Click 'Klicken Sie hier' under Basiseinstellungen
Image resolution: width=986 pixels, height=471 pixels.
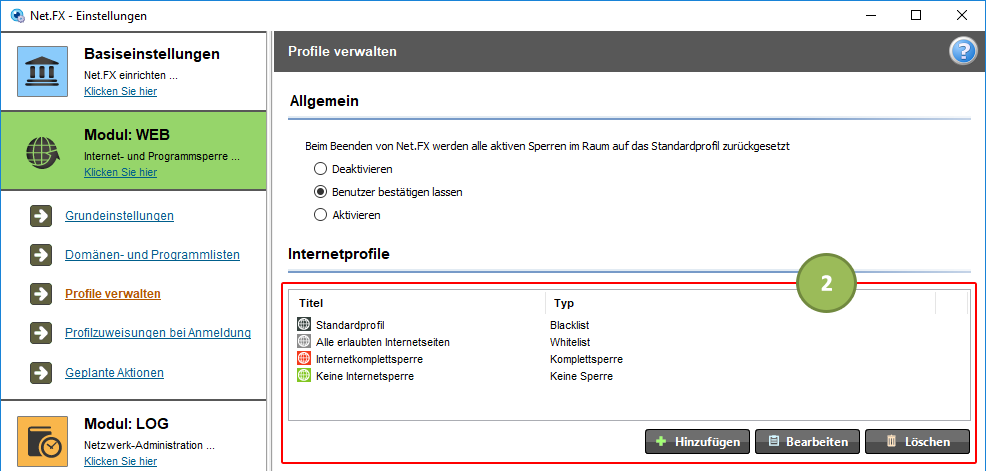pos(121,91)
